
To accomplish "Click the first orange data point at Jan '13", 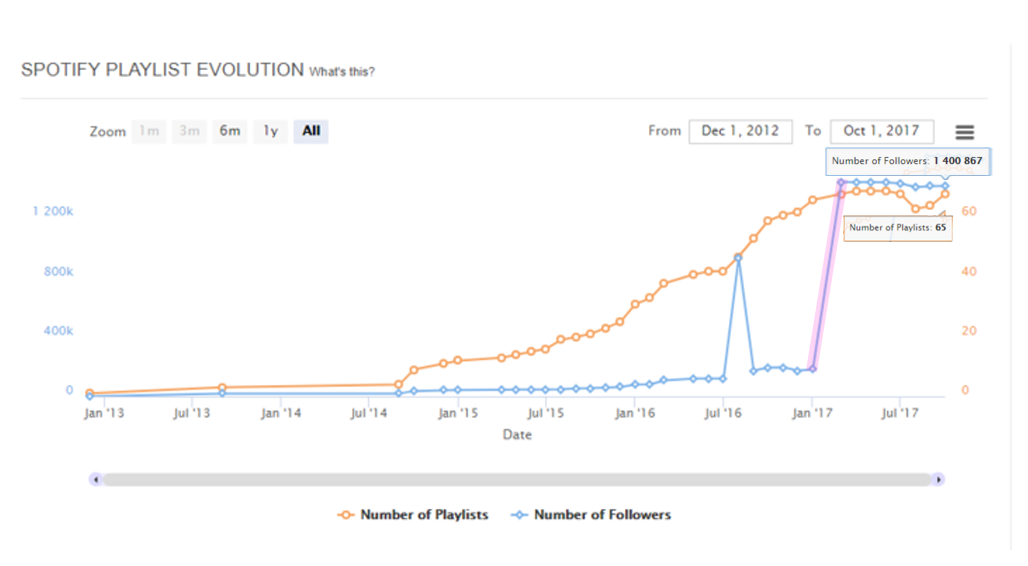I will click(90, 393).
